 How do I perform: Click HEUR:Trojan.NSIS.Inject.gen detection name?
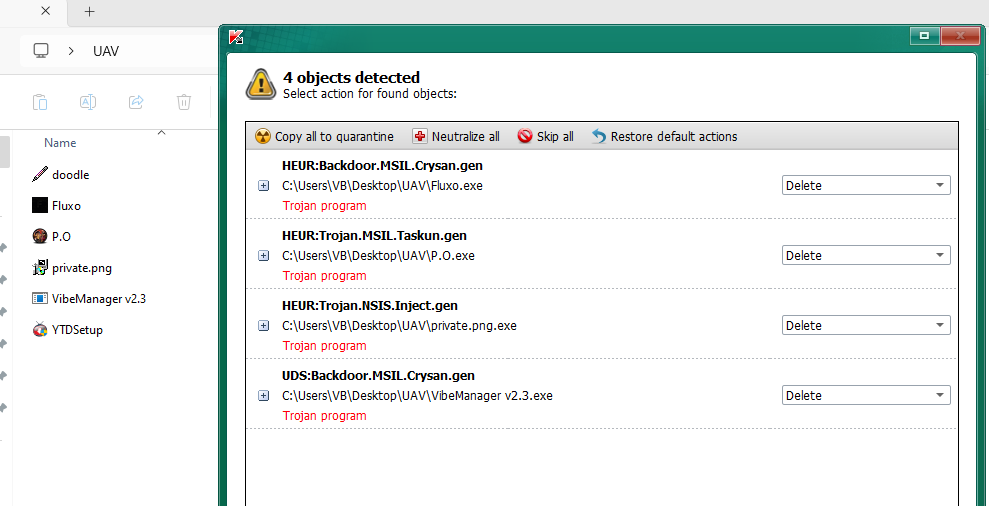(x=370, y=306)
